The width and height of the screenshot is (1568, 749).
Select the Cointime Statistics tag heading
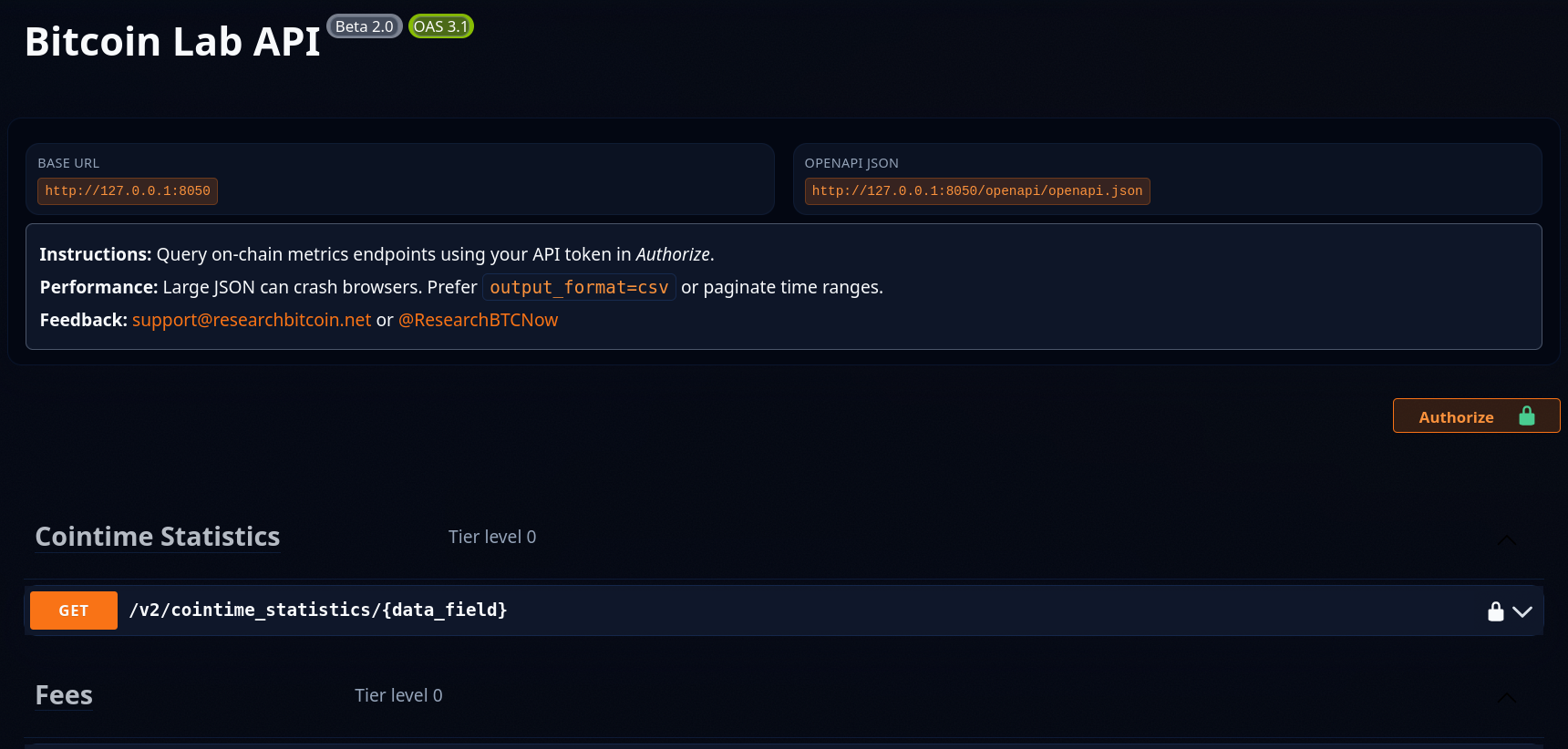pyautogui.click(x=158, y=537)
